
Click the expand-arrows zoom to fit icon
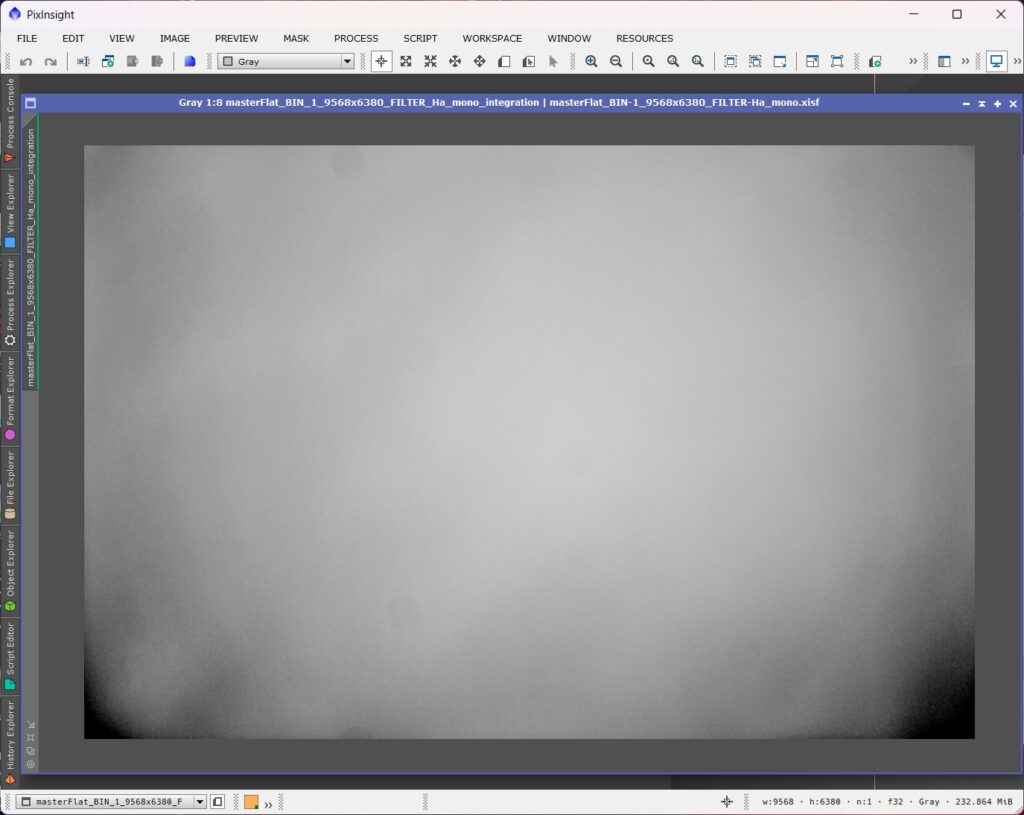pos(406,61)
